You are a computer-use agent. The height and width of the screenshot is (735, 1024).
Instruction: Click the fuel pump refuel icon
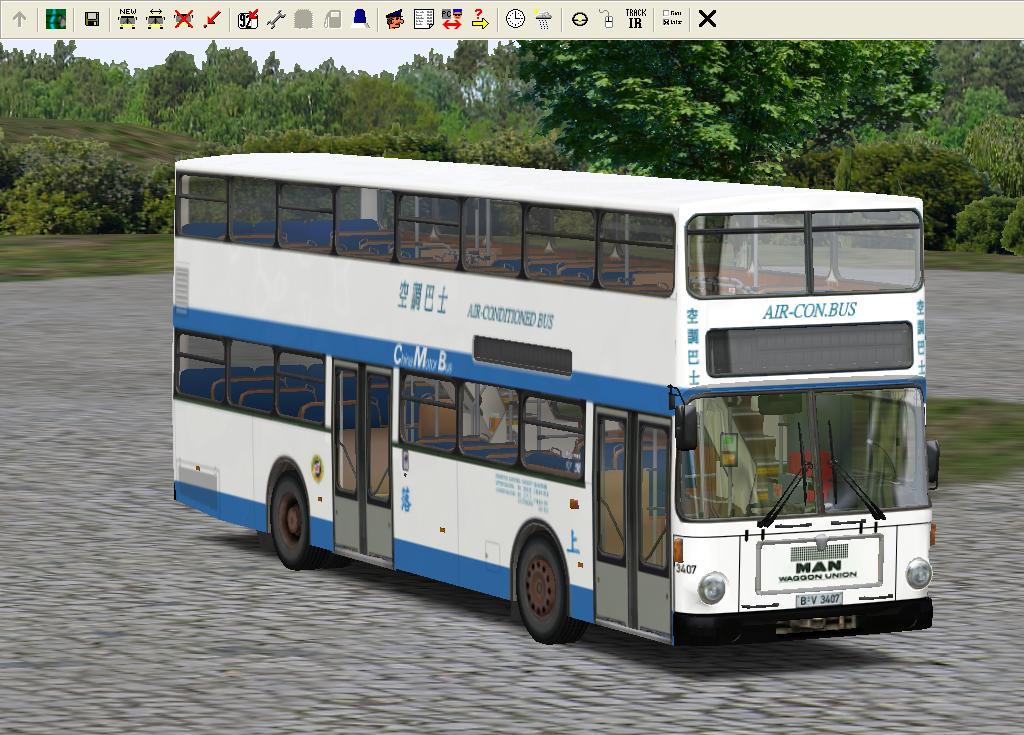332,19
